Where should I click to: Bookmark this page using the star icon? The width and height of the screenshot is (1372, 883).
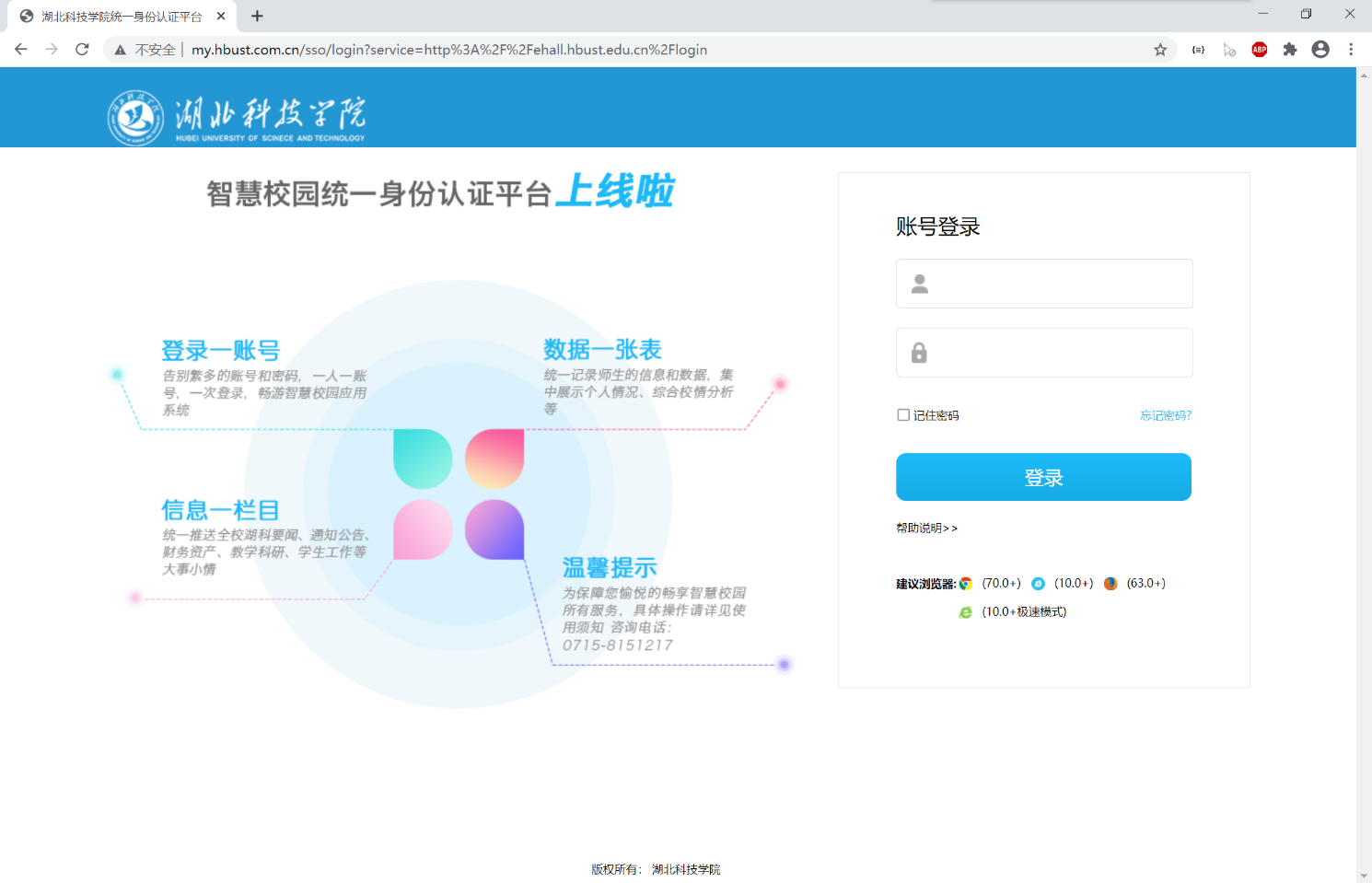[1160, 50]
